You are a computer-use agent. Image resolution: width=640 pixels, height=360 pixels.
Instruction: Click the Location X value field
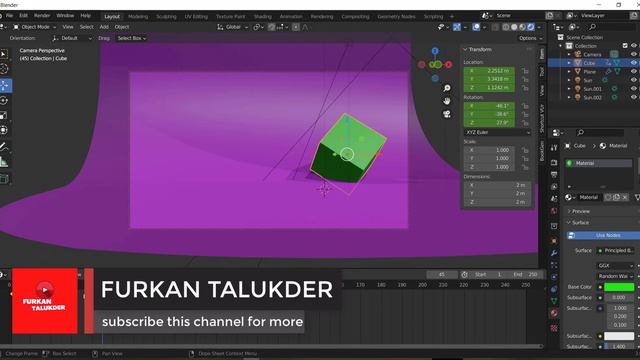(x=489, y=71)
